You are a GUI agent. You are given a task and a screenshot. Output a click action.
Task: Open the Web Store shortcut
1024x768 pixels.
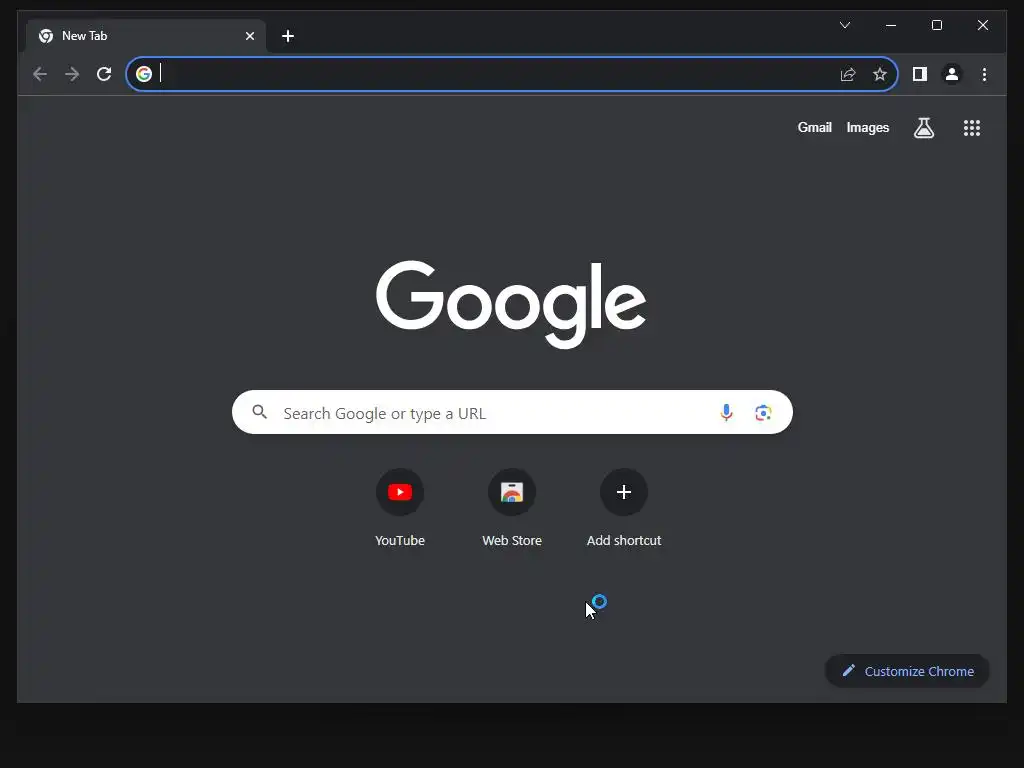[x=512, y=507]
